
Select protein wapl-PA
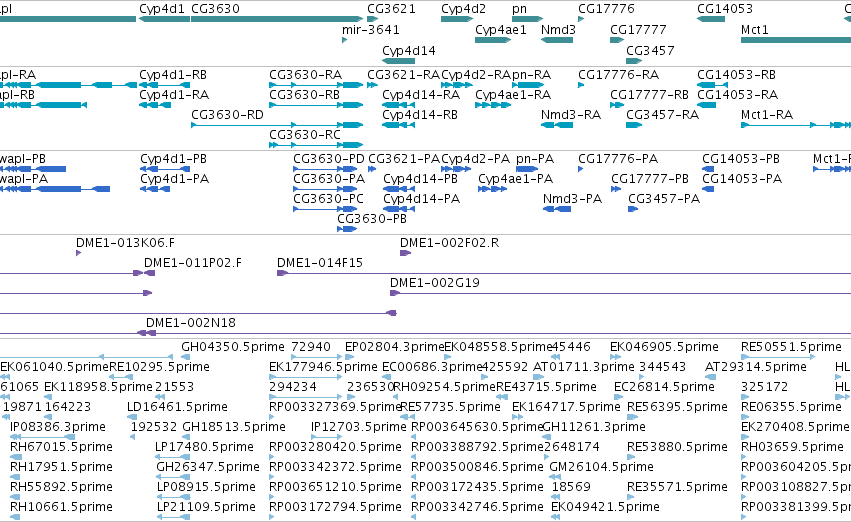tap(24, 179)
